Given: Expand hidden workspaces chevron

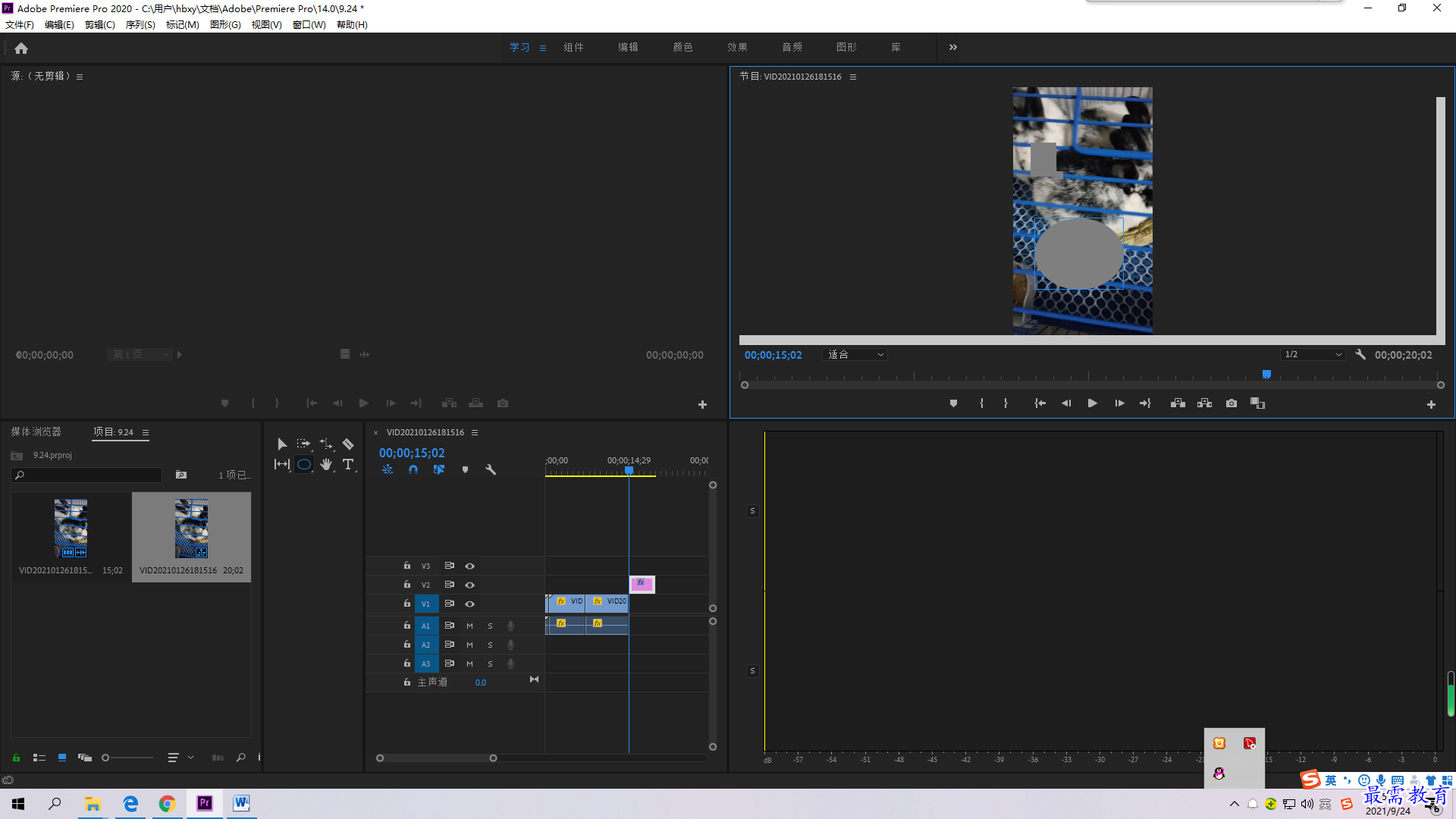Looking at the screenshot, I should point(953,47).
